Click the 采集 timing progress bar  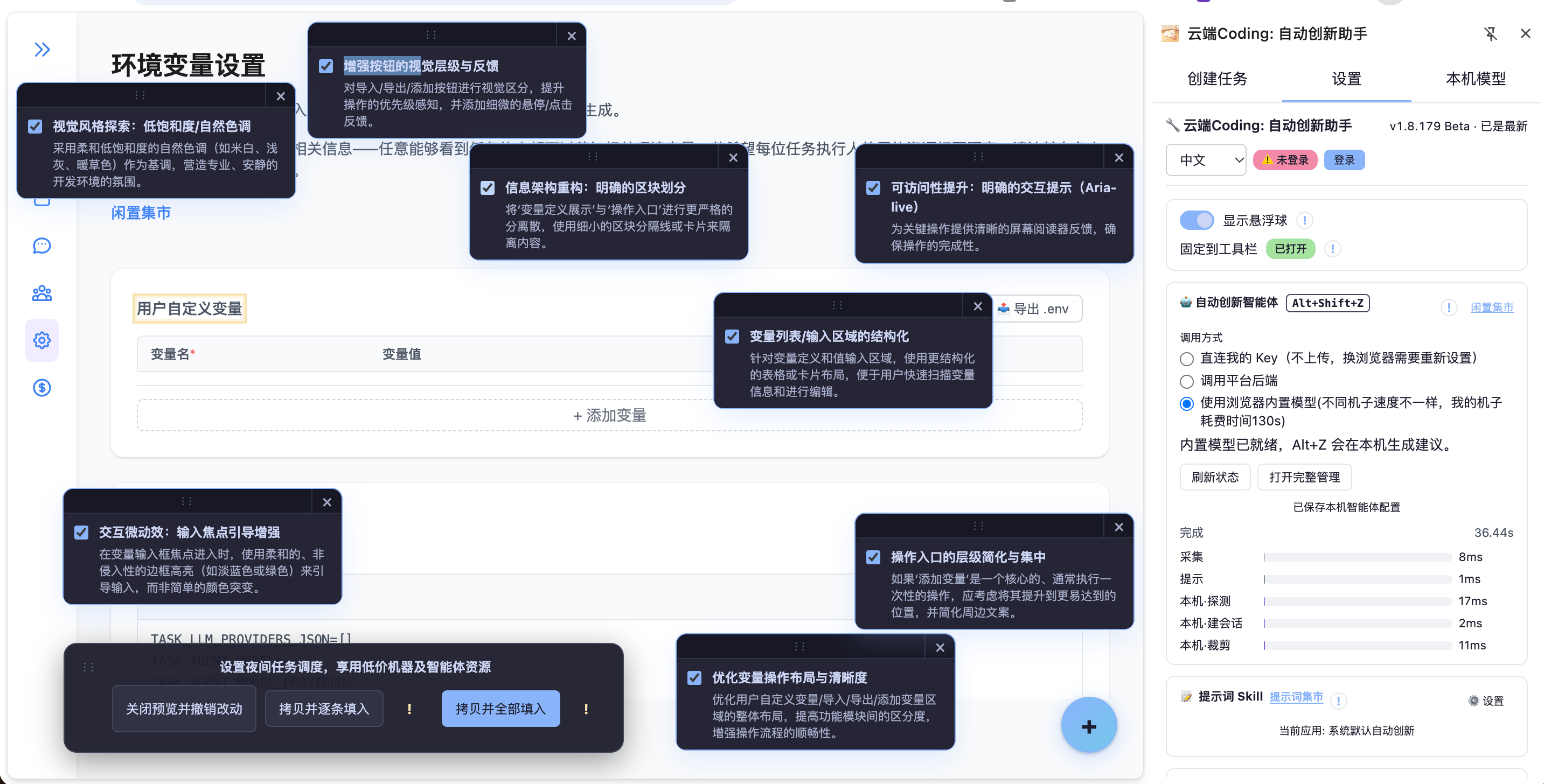coord(1357,557)
